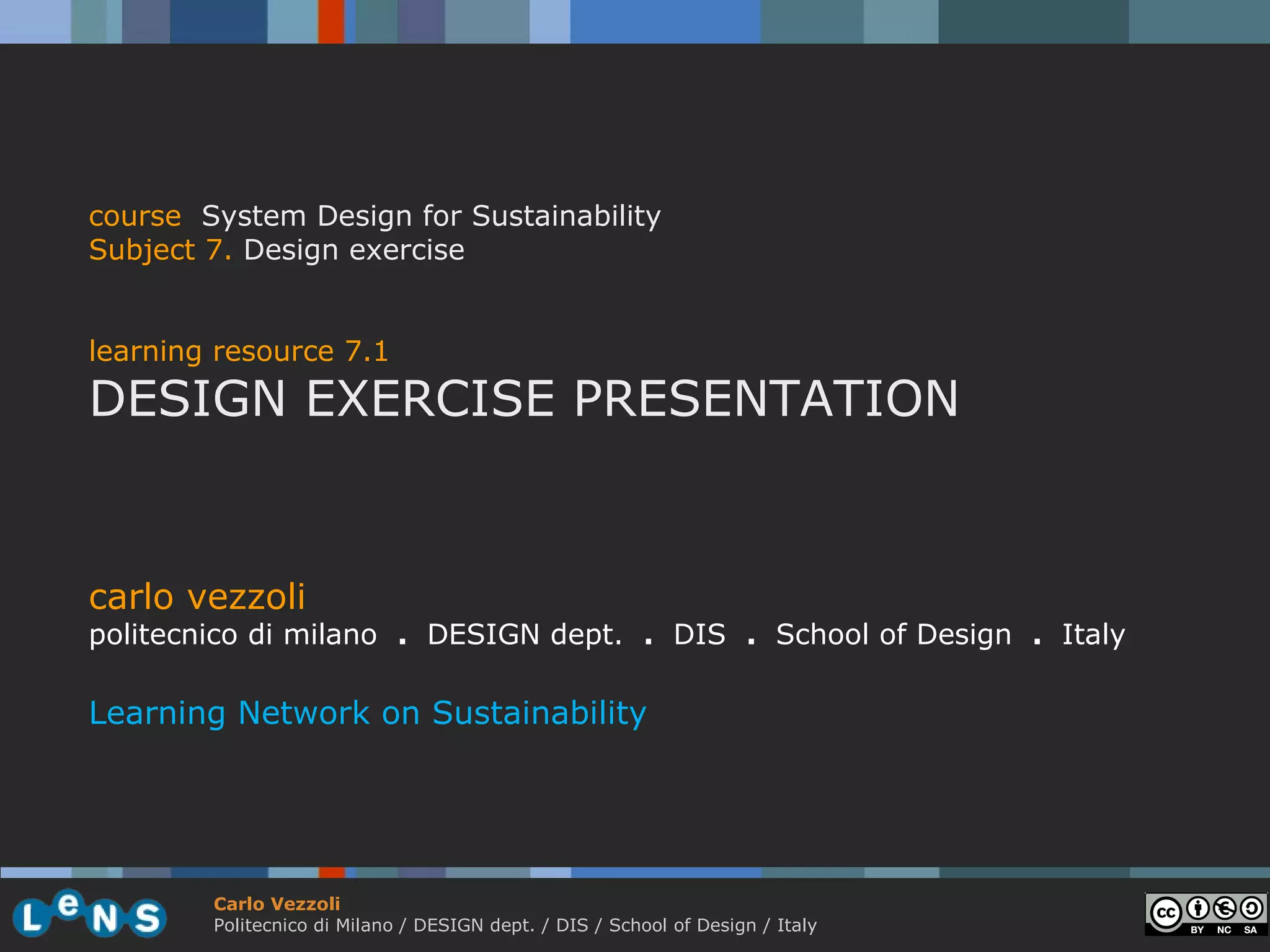This screenshot has height=952, width=1270.
Task: Click the 'e' bubble in LeNS logo
Action: click(x=67, y=905)
